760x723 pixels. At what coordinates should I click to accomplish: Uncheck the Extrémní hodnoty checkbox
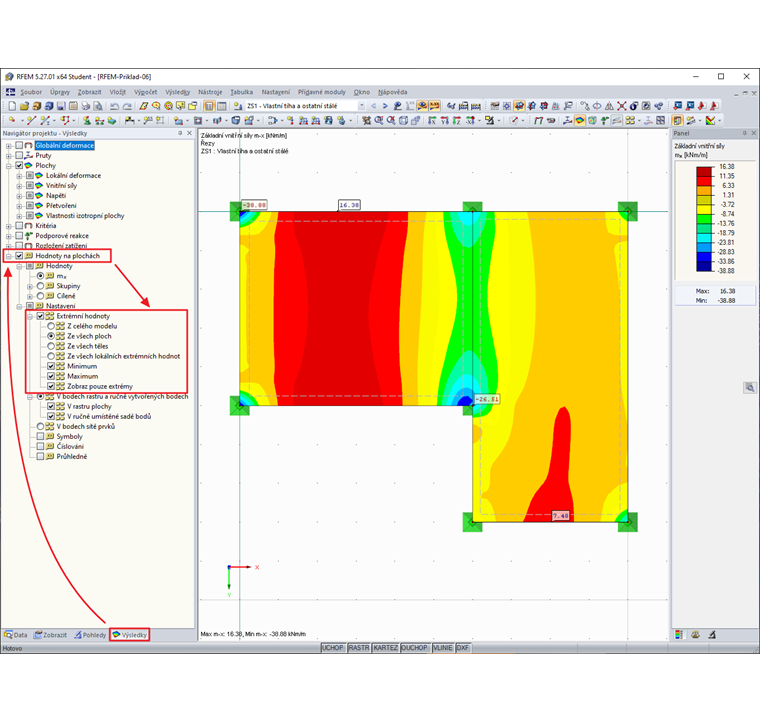[x=40, y=316]
